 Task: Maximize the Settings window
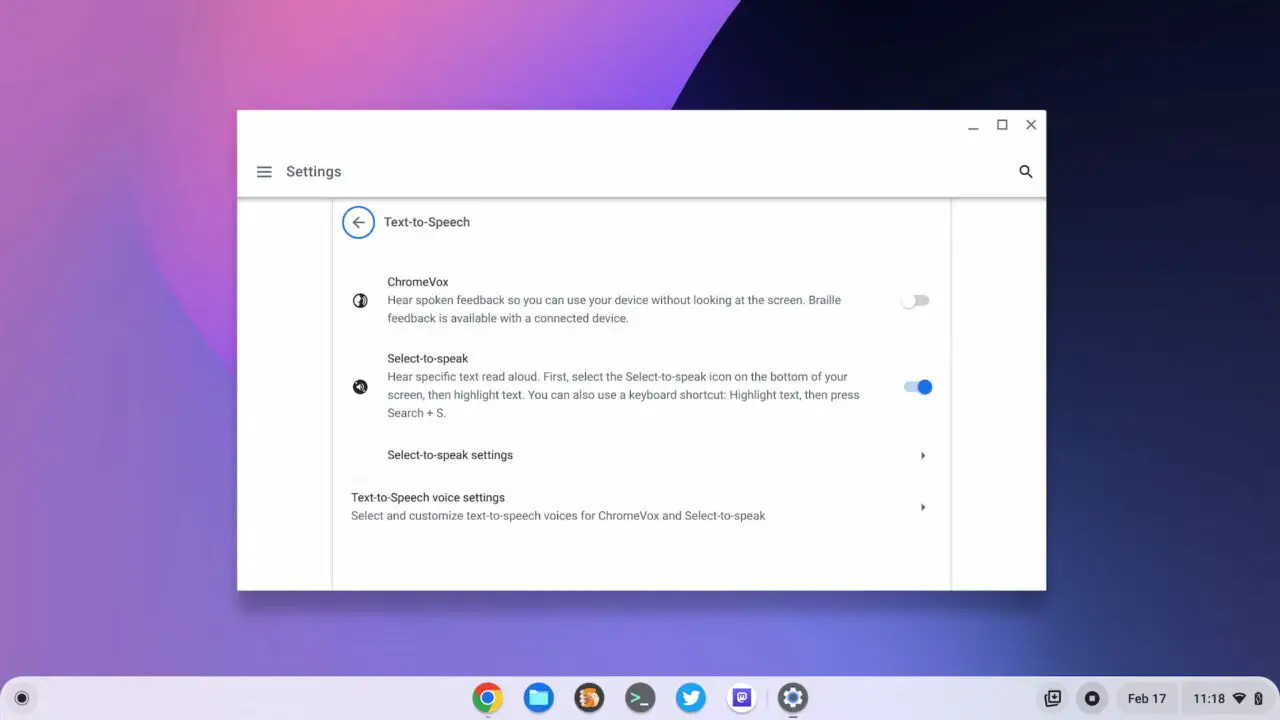click(x=1002, y=125)
